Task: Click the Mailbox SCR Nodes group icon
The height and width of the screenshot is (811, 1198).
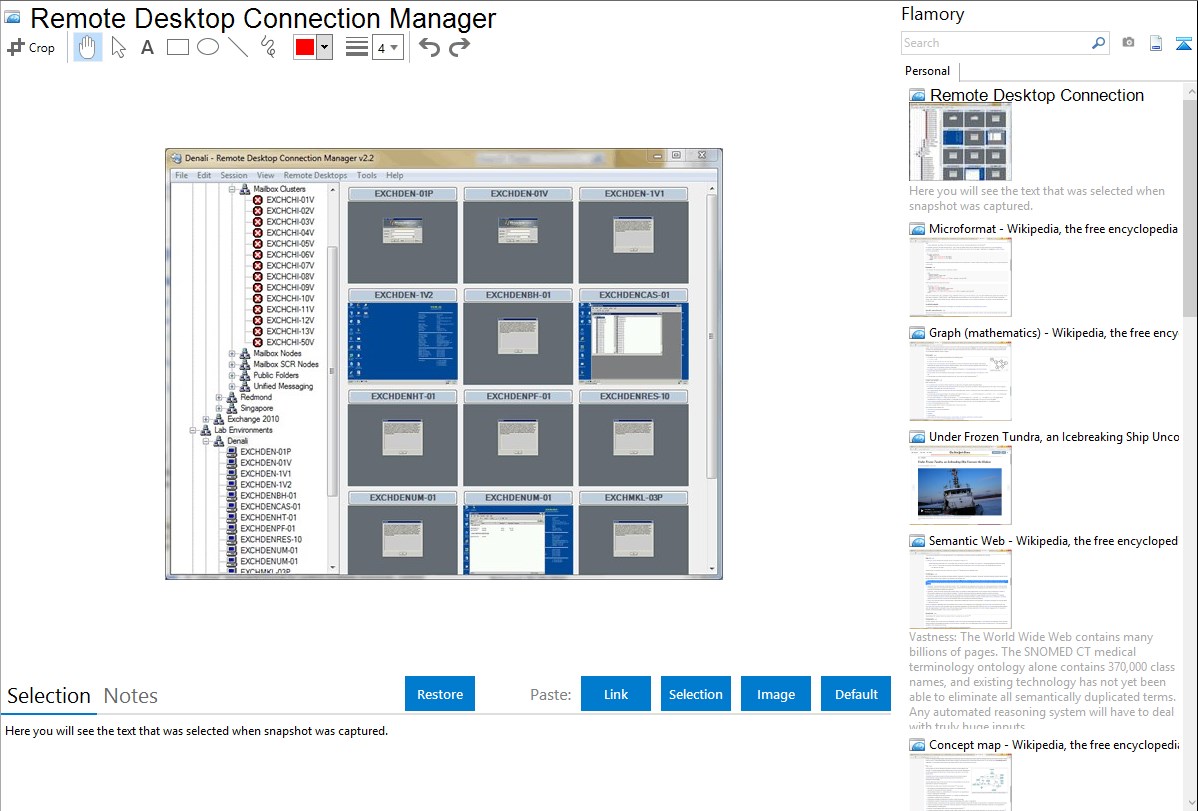Action: coord(244,365)
